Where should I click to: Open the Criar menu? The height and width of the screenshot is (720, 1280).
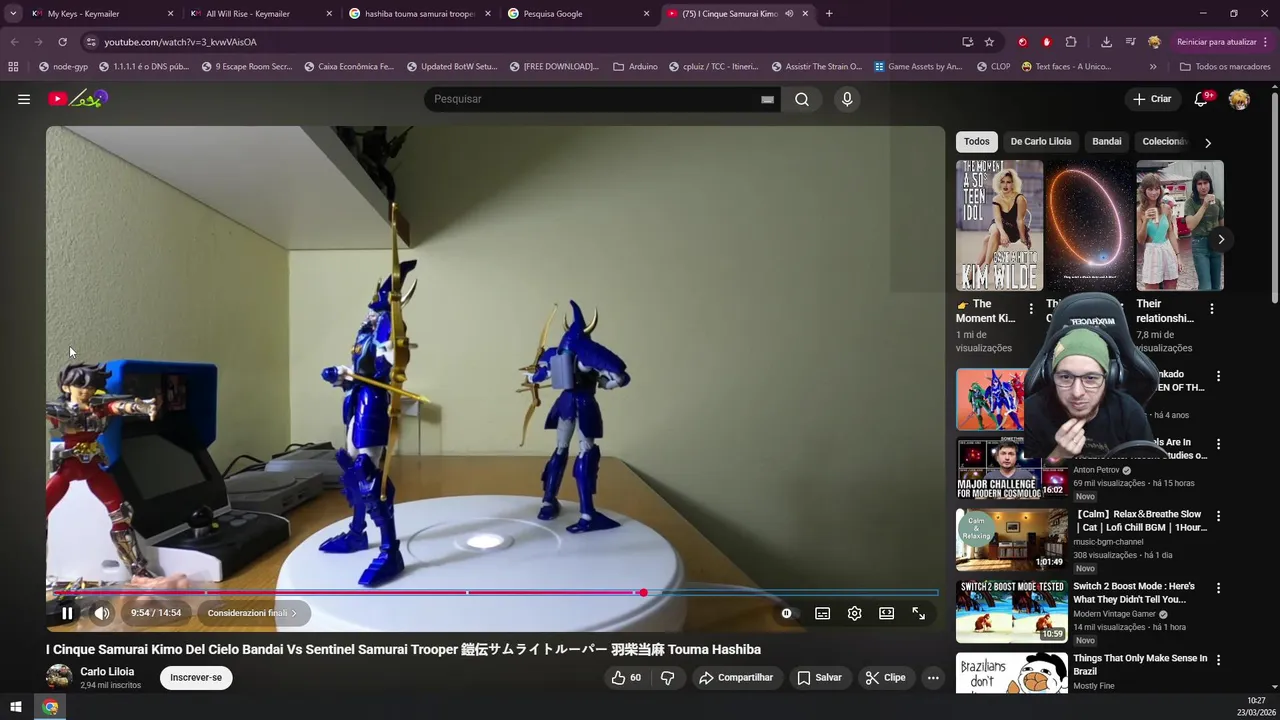1152,99
